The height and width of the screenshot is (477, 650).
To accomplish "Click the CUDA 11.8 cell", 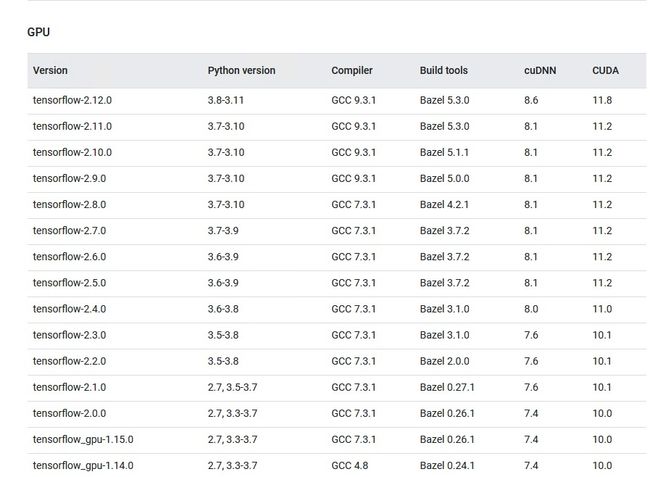I will click(602, 100).
